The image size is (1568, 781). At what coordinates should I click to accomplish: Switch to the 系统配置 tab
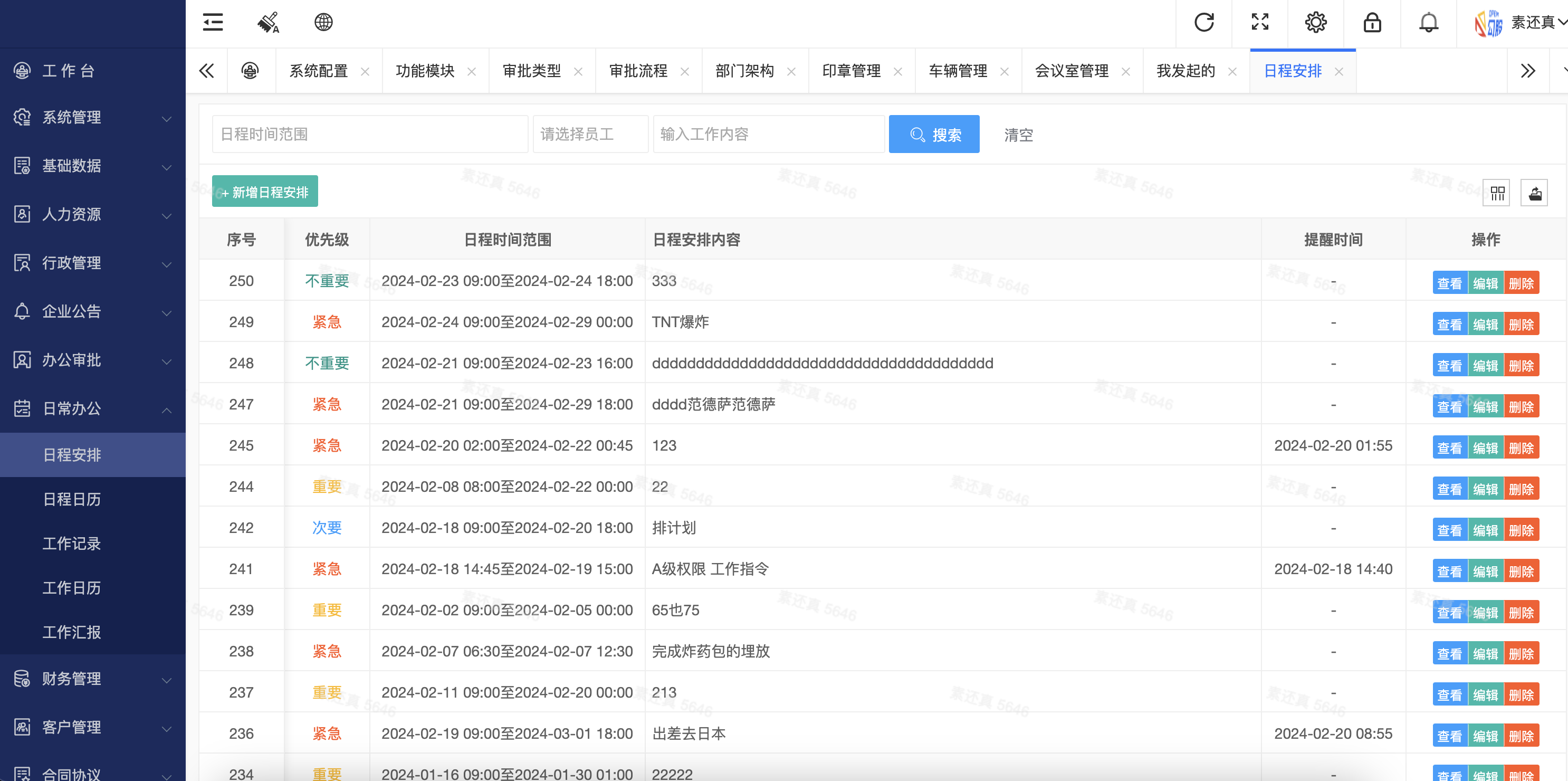pos(318,71)
